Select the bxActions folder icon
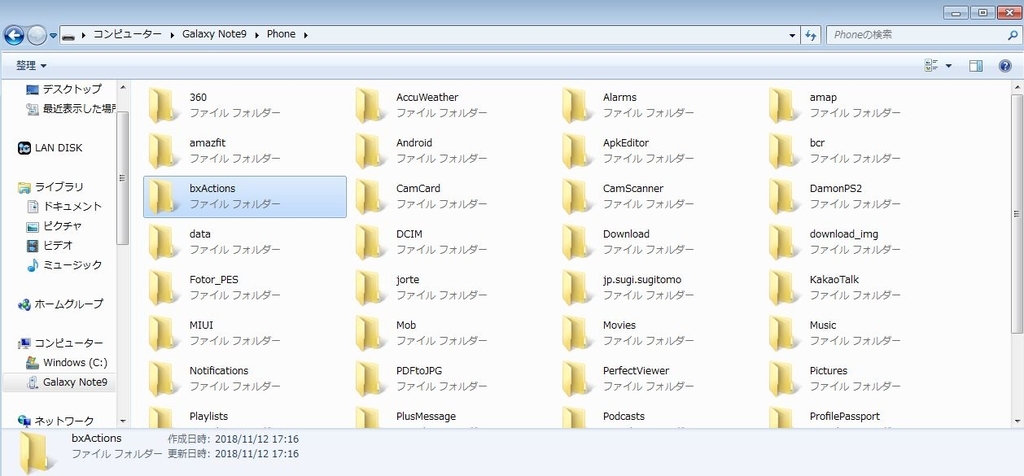1024x476 pixels. coord(163,196)
